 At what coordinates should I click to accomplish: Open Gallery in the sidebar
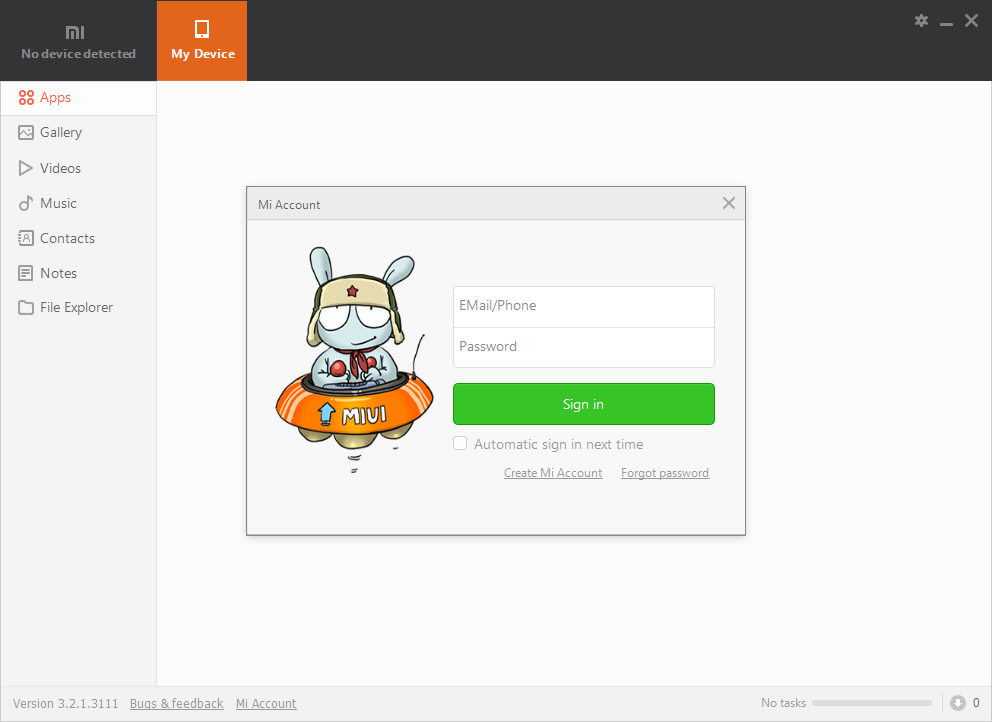click(x=78, y=132)
